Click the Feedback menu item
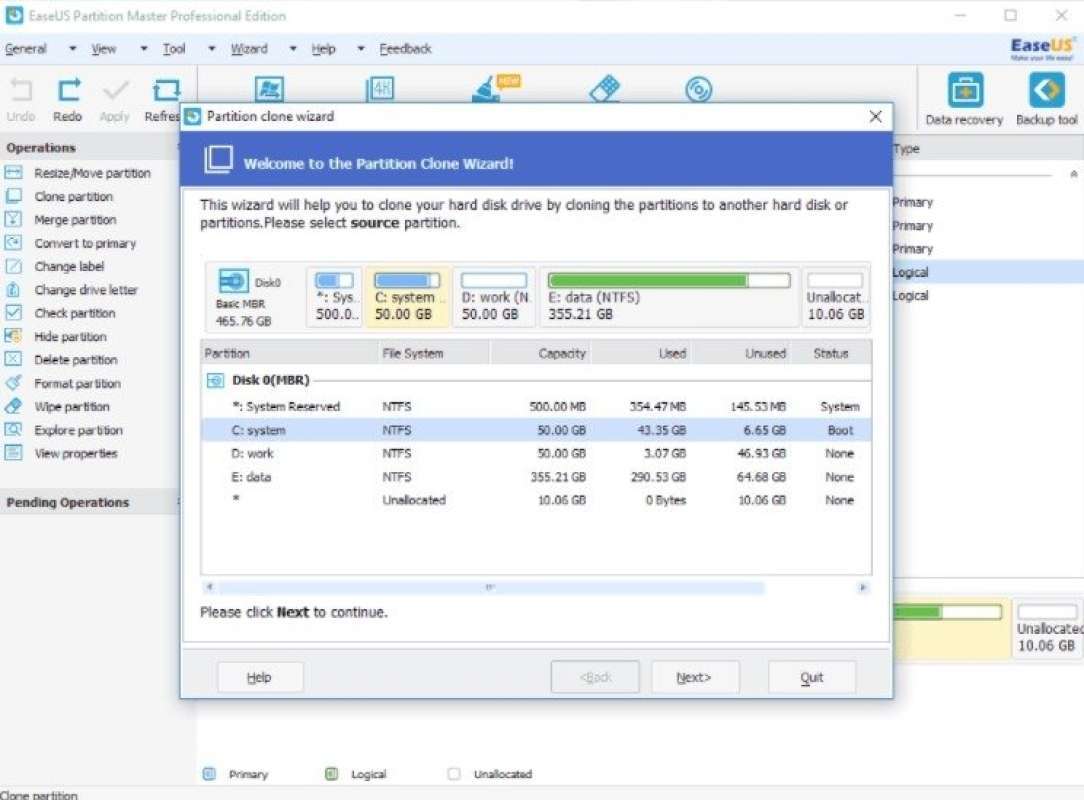Image resolution: width=1084 pixels, height=800 pixels. (404, 48)
